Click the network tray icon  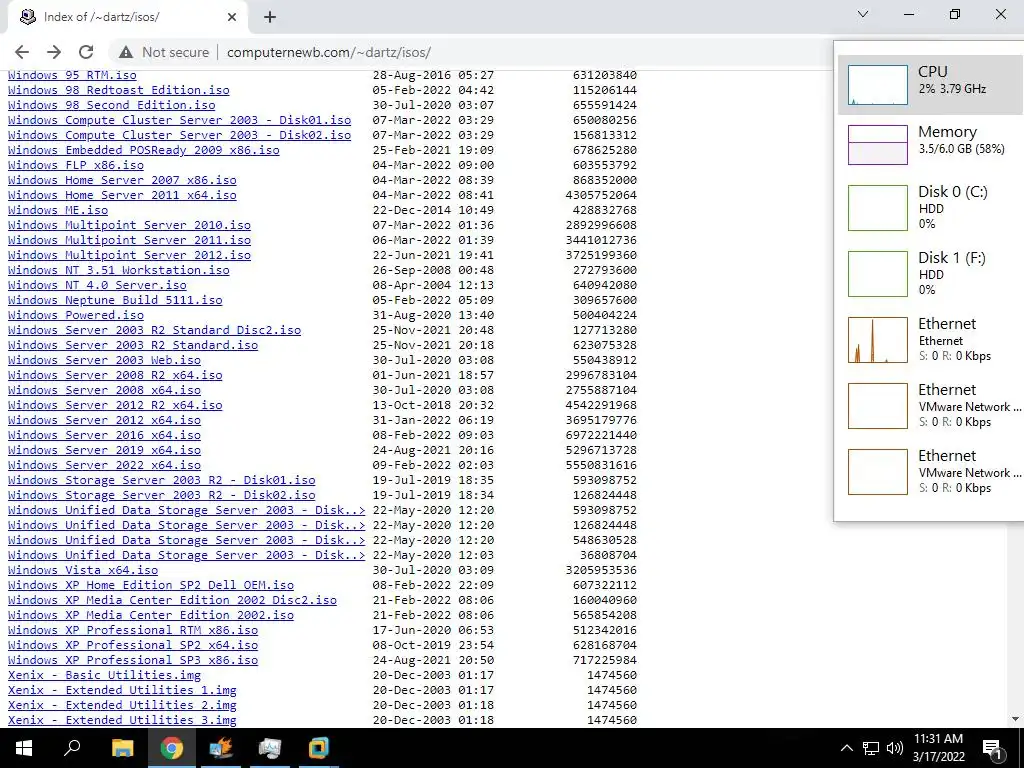[x=871, y=748]
